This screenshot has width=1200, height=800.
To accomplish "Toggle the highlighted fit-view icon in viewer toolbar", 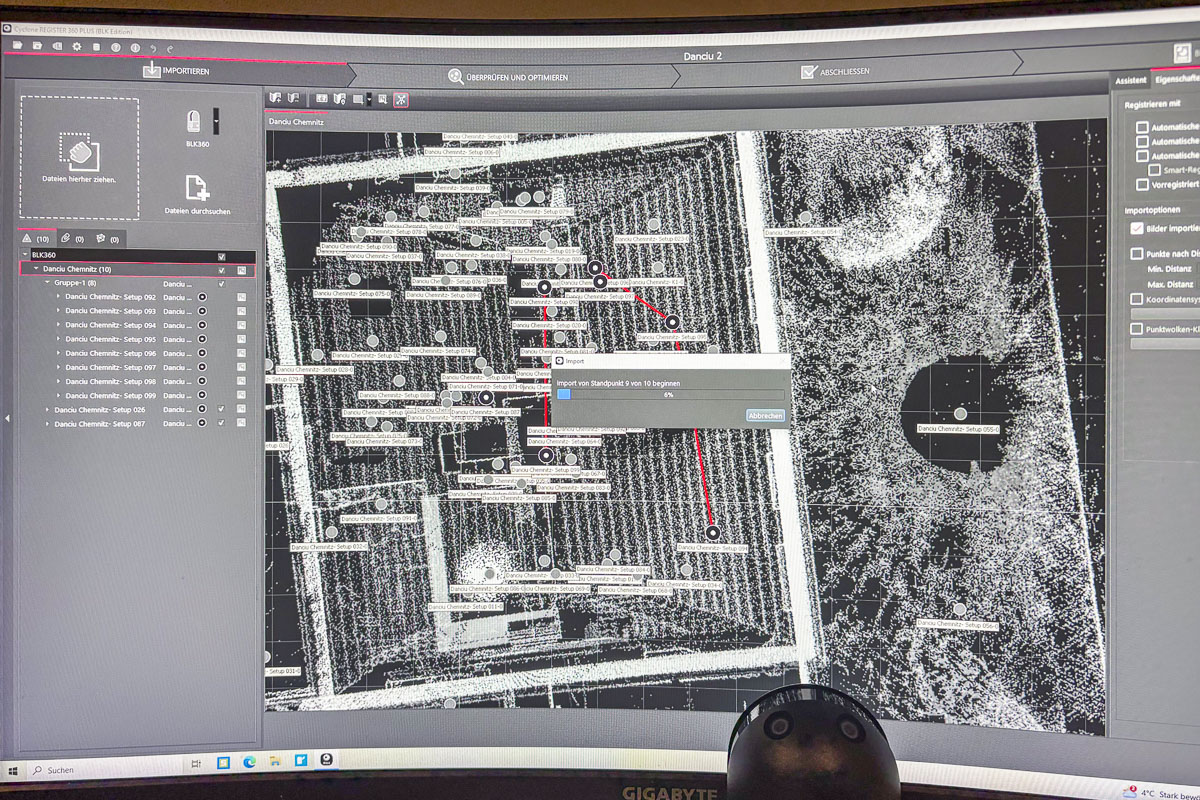I will pyautogui.click(x=401, y=99).
